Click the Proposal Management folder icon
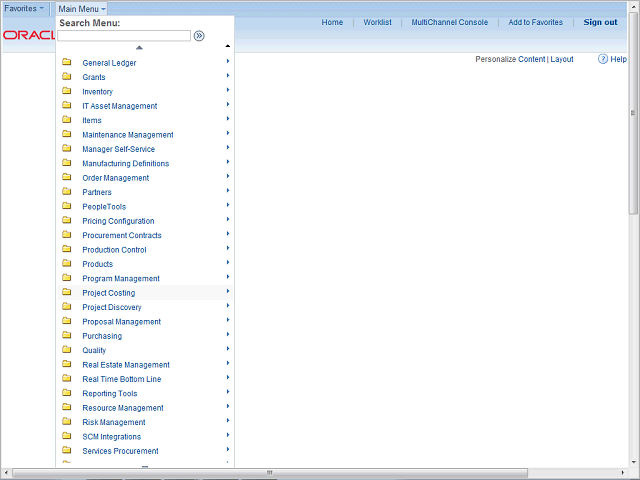 67,321
